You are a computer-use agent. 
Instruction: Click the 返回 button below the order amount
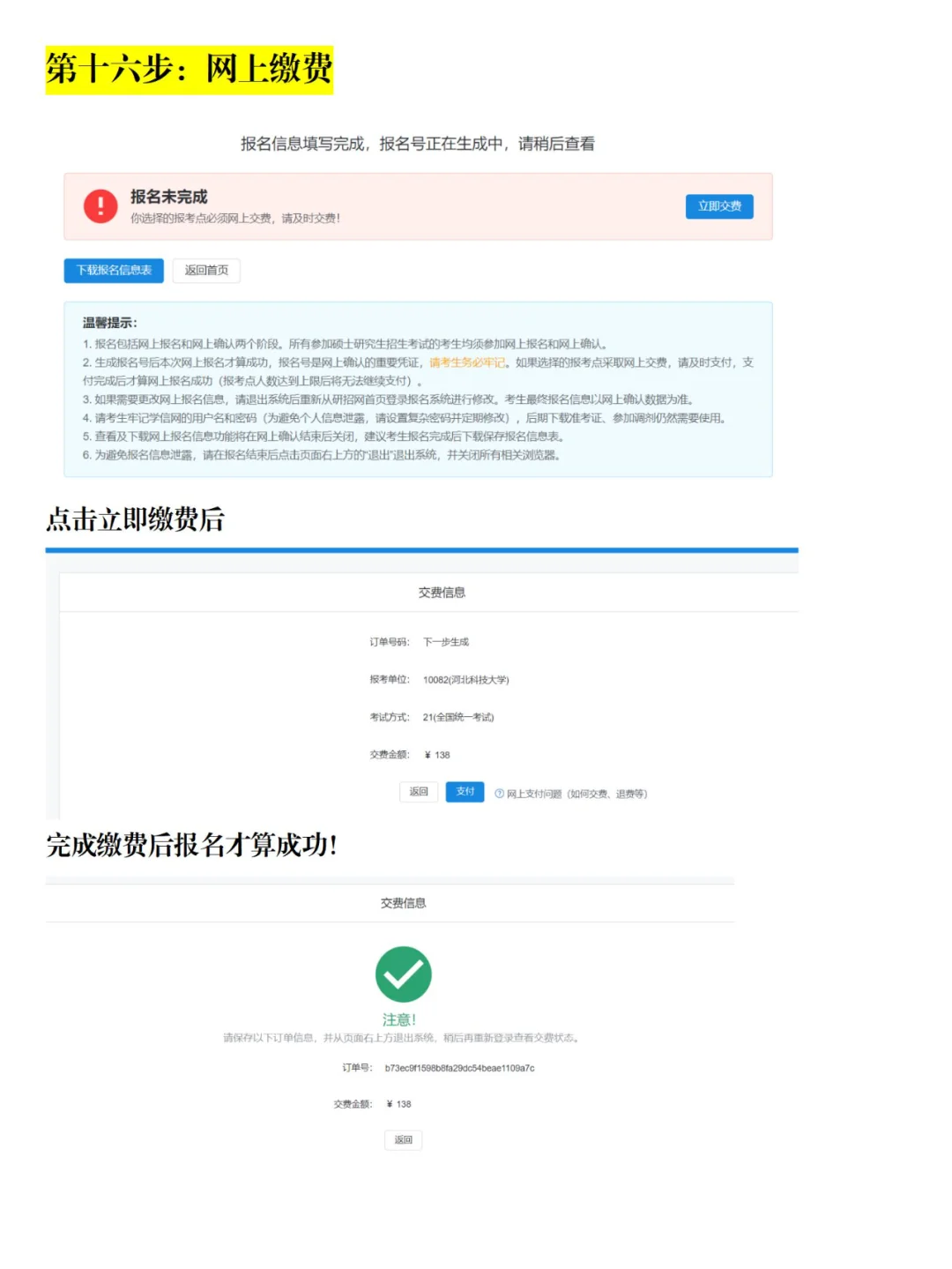403,1139
